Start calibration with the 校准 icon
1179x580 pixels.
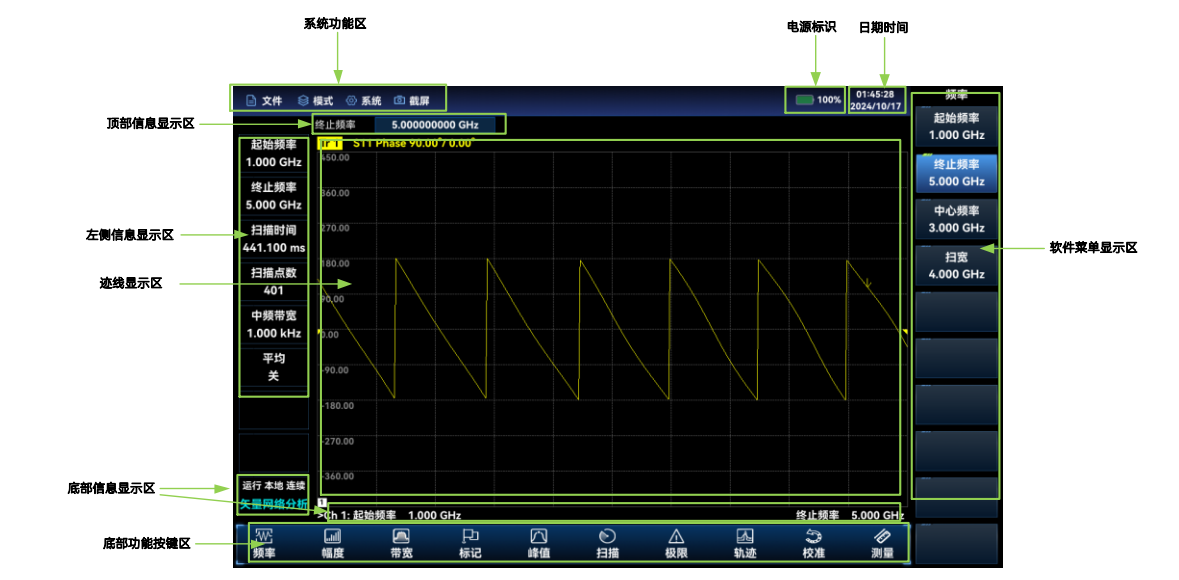click(813, 543)
